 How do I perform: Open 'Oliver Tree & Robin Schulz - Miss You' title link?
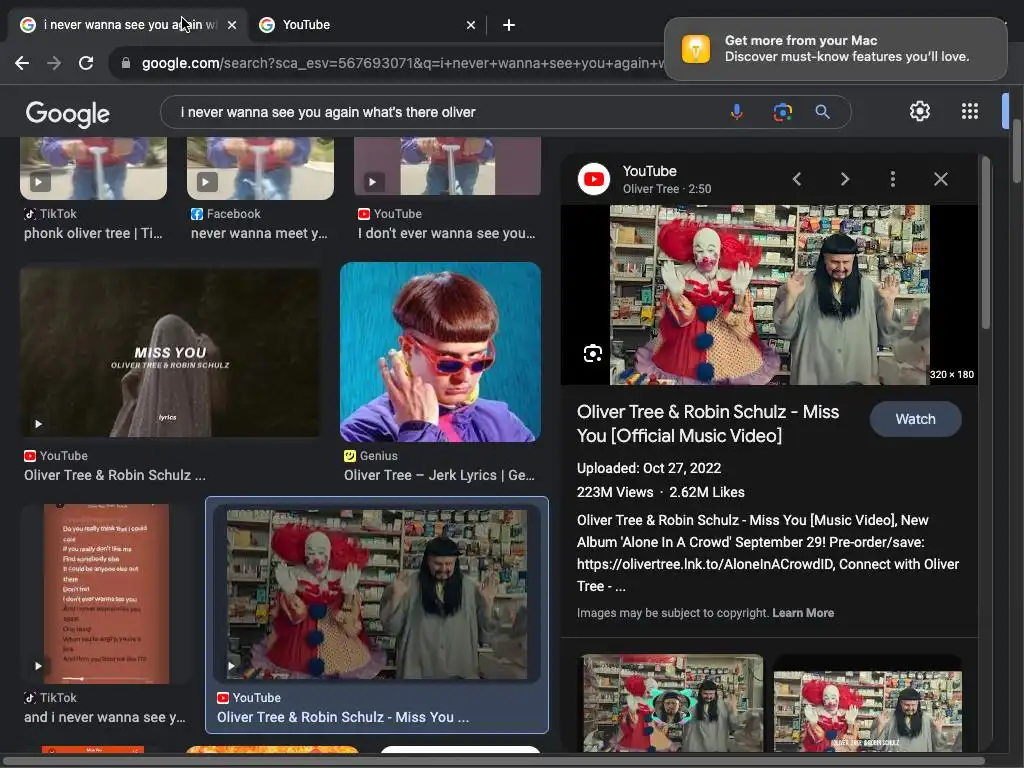[707, 424]
